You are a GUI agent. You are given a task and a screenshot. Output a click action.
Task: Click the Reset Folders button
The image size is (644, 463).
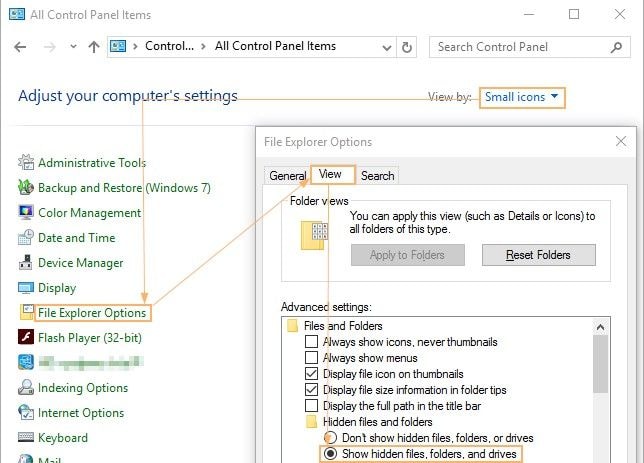[538, 255]
